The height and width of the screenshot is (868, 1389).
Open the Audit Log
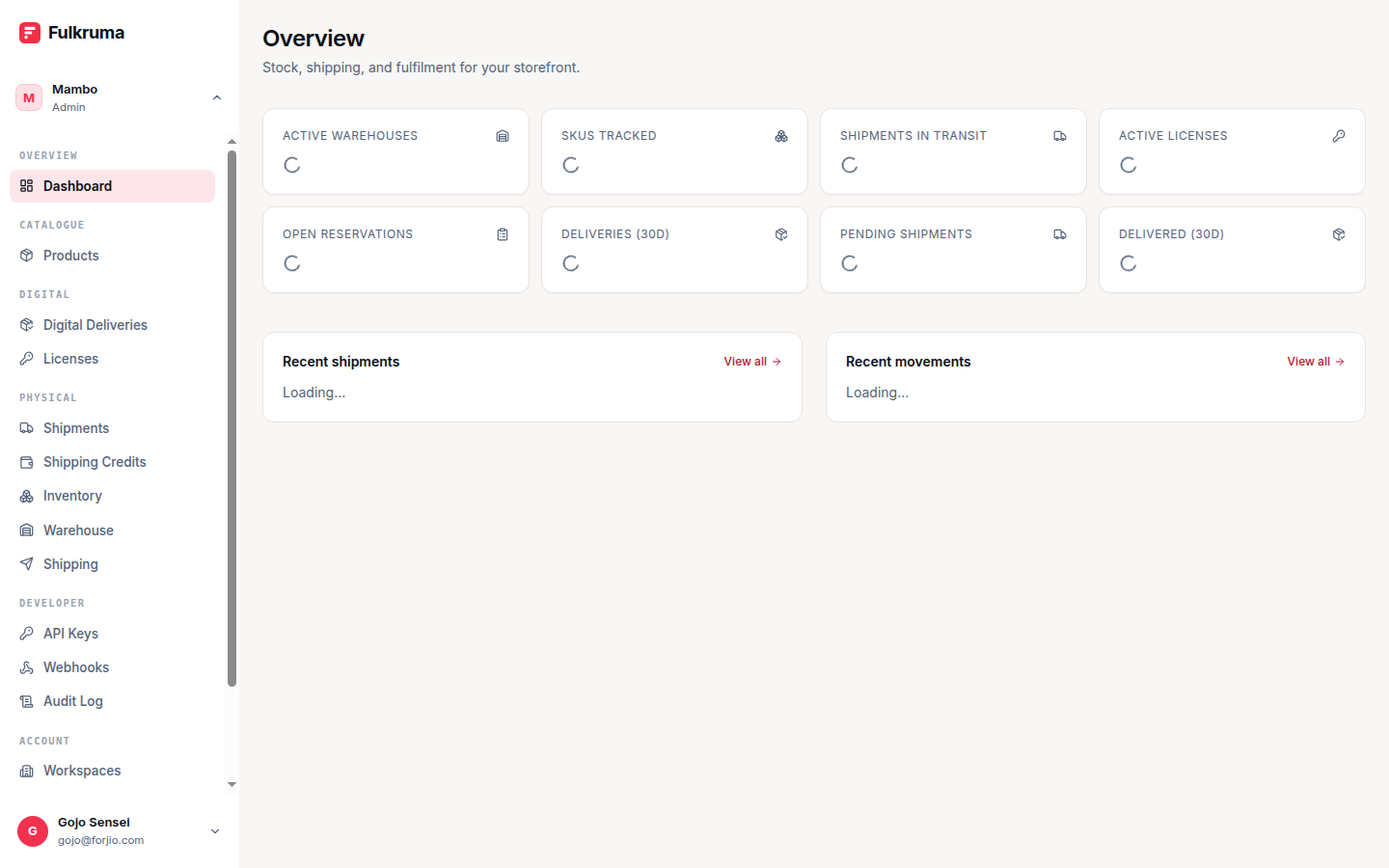pyautogui.click(x=112, y=701)
